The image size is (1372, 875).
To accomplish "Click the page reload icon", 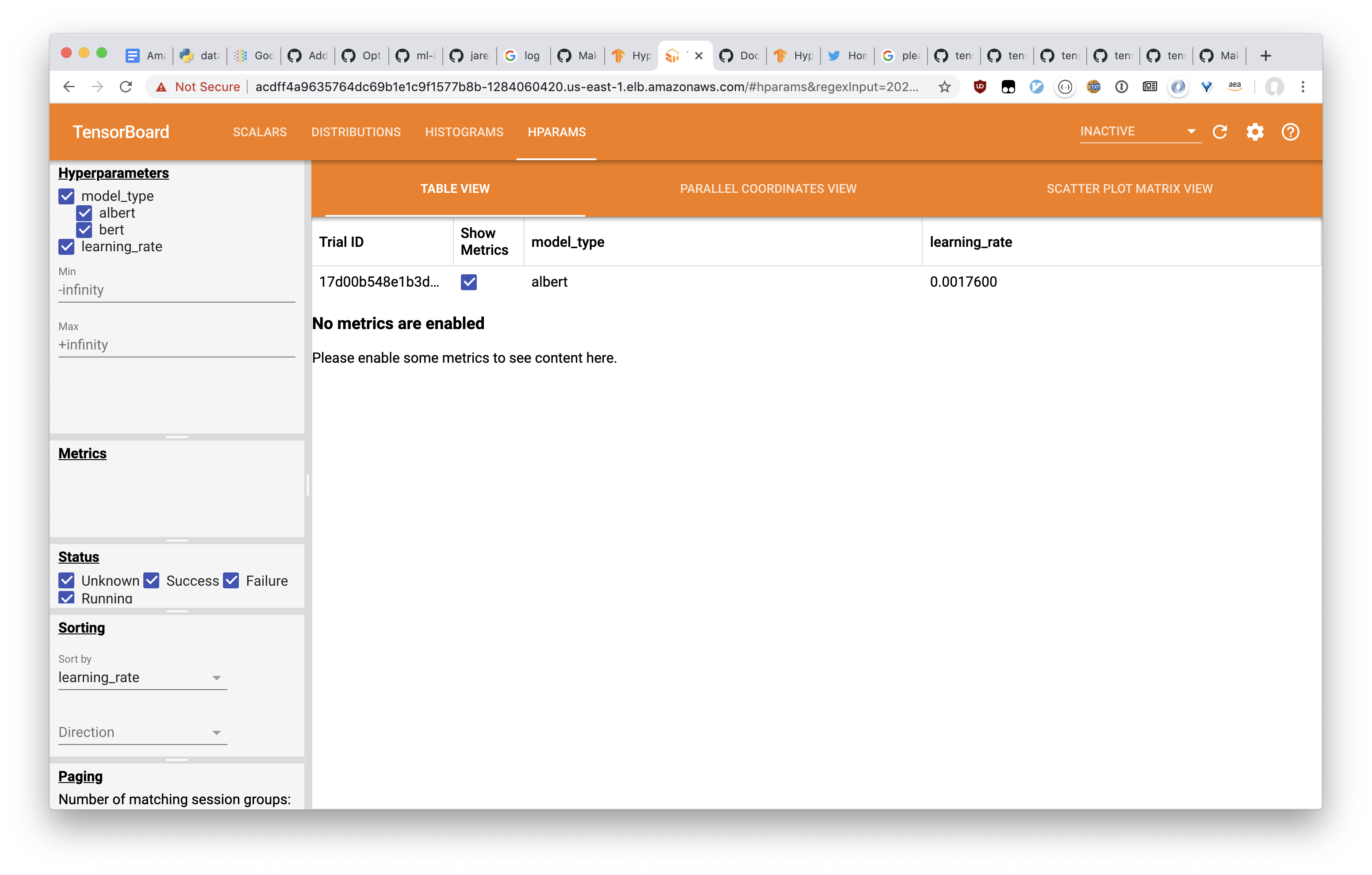I will tap(126, 87).
